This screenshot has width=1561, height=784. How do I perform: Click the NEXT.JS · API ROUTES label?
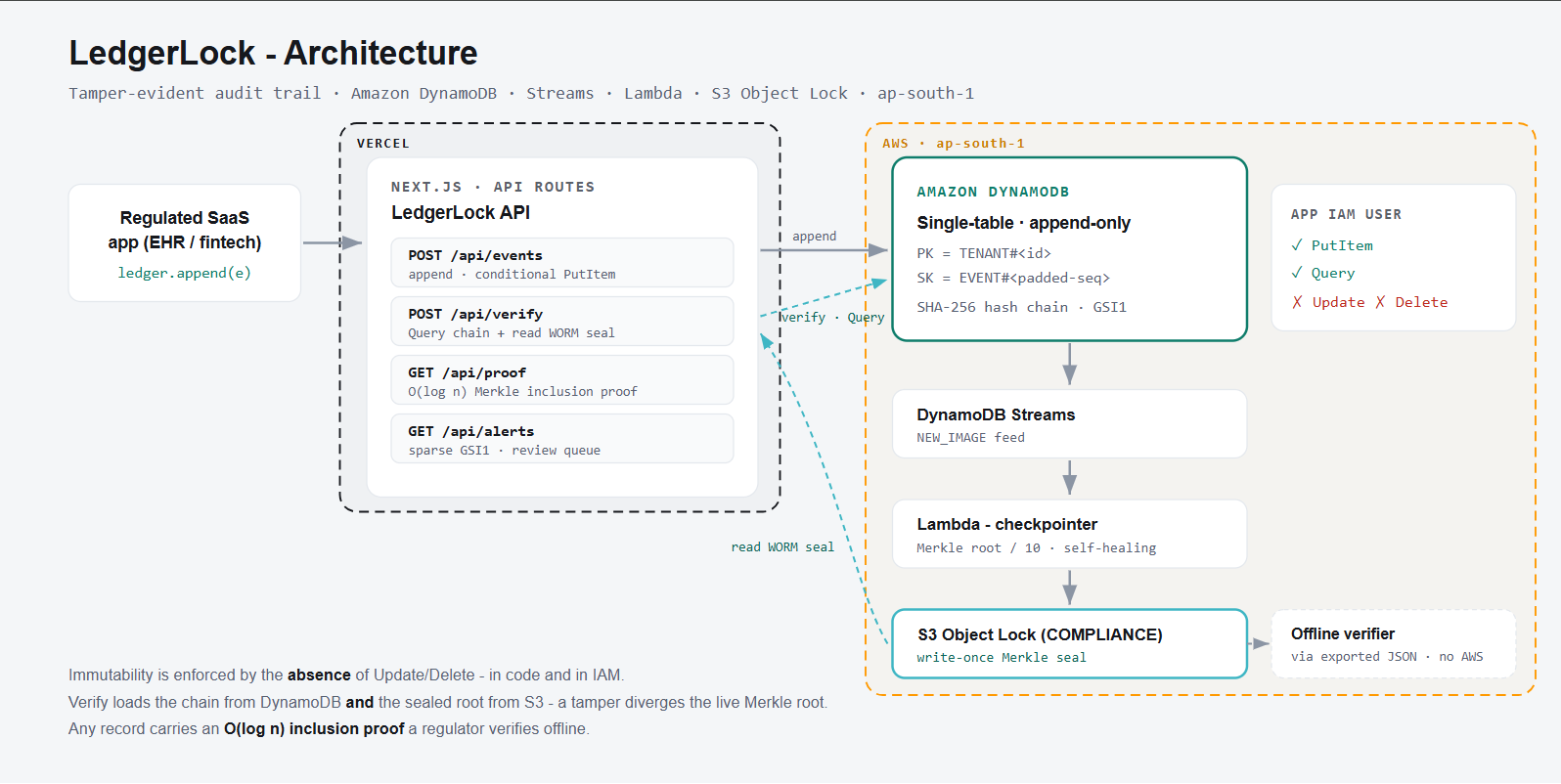pos(493,187)
